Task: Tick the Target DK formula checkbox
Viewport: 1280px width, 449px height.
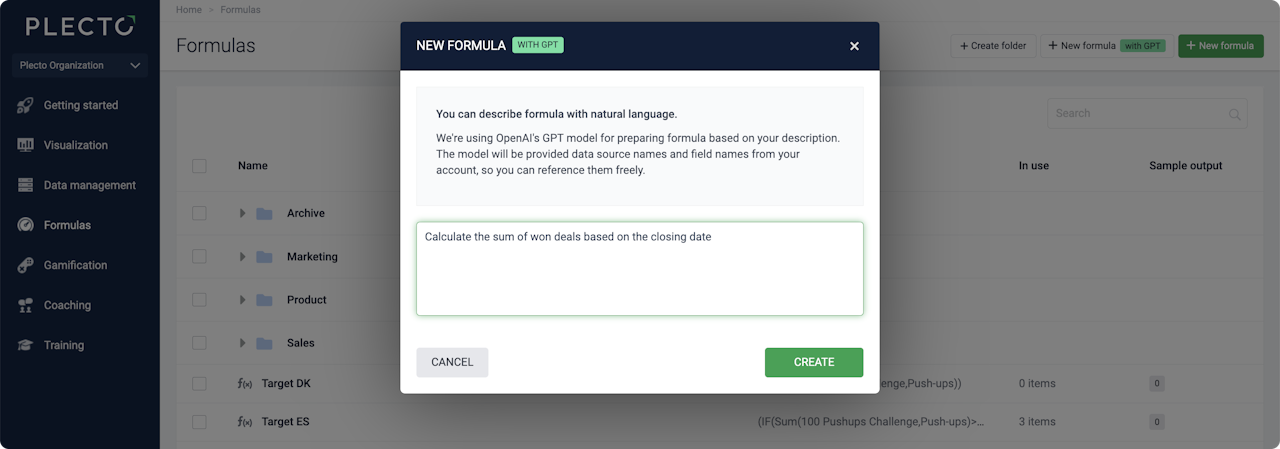Action: point(199,383)
